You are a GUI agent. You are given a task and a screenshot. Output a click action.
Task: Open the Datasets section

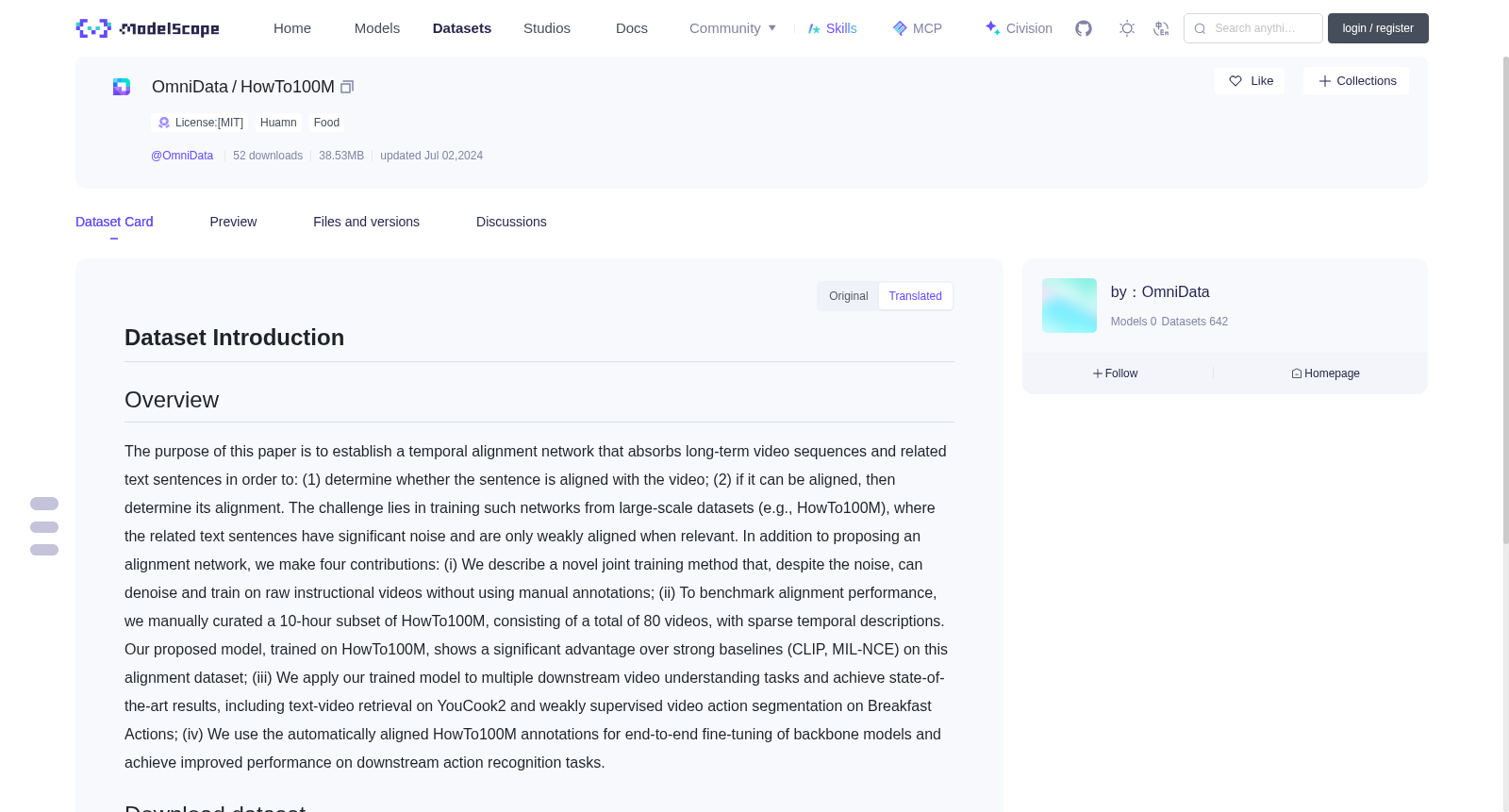point(462,28)
